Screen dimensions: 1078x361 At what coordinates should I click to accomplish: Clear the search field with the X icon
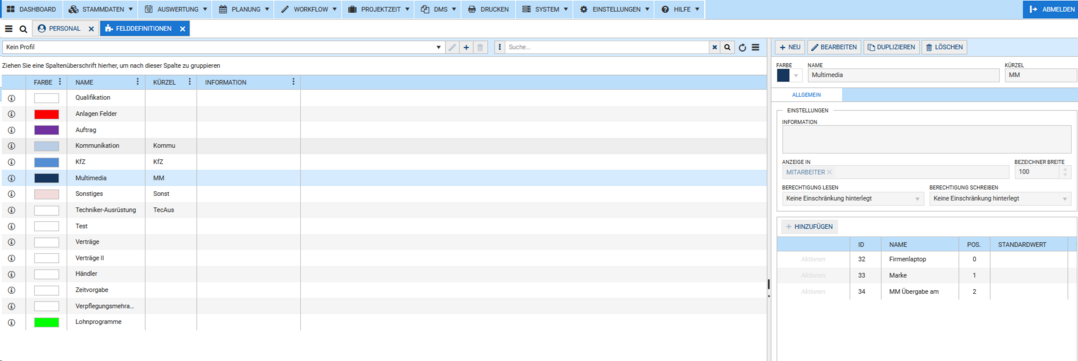[715, 47]
